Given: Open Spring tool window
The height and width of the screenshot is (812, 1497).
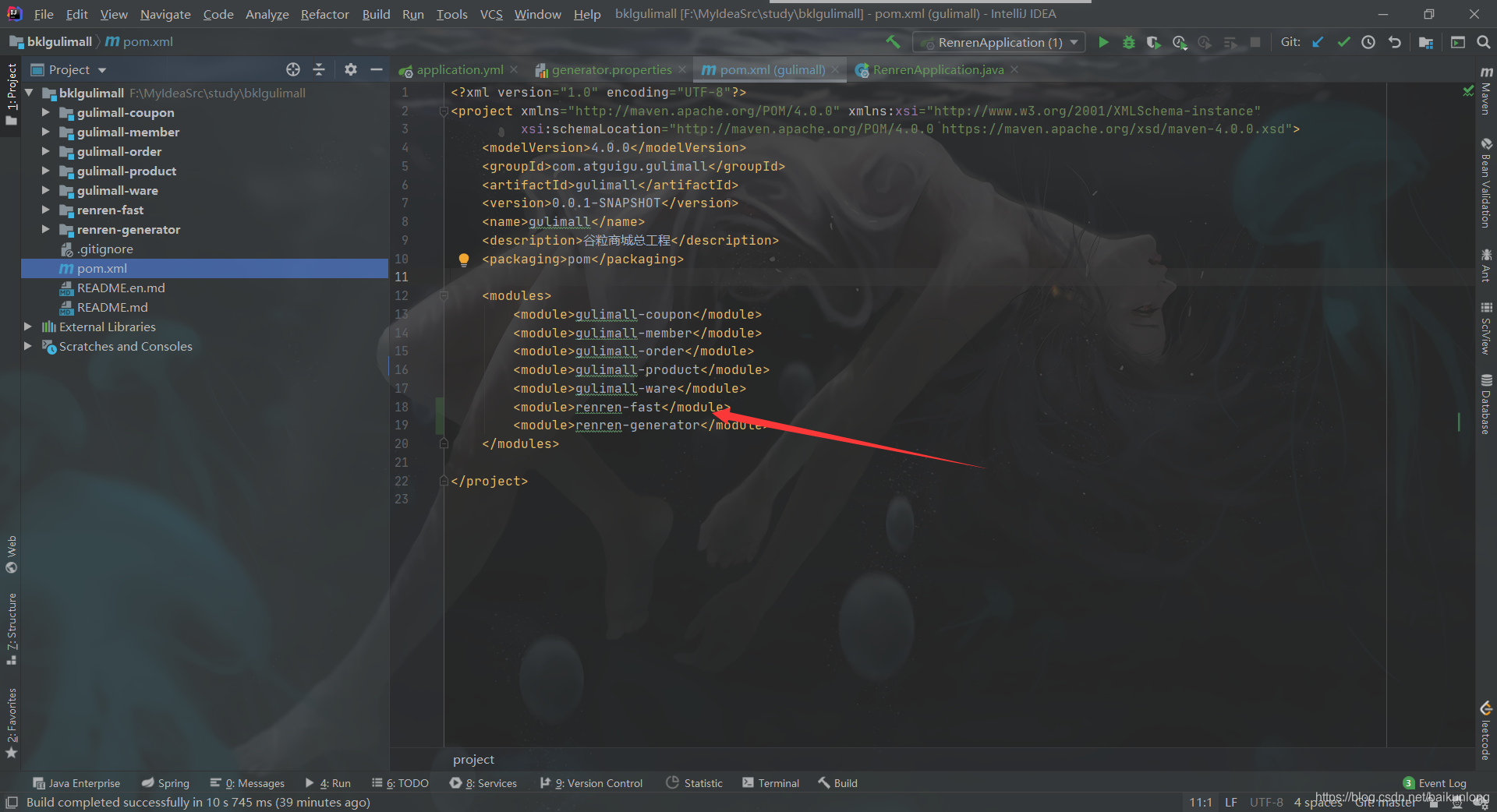Looking at the screenshot, I should [x=165, y=783].
